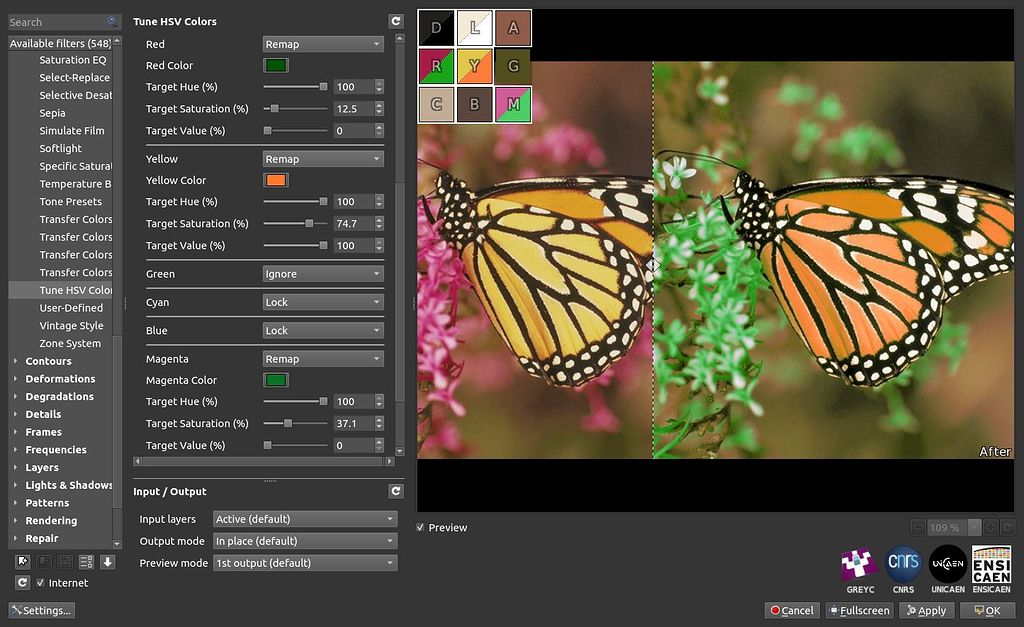Open the plugin Settings dialog
Screen dimensions: 1024x627
(40, 610)
